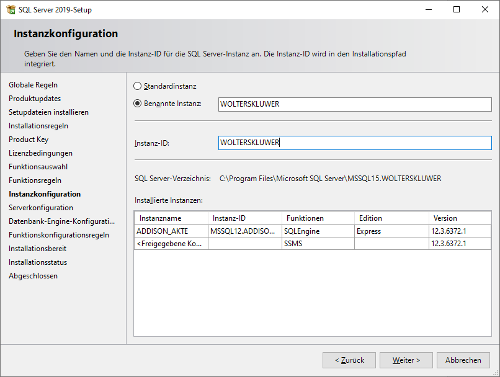
Task: Select the Benannte Instanz radio button
Action: coord(137,103)
